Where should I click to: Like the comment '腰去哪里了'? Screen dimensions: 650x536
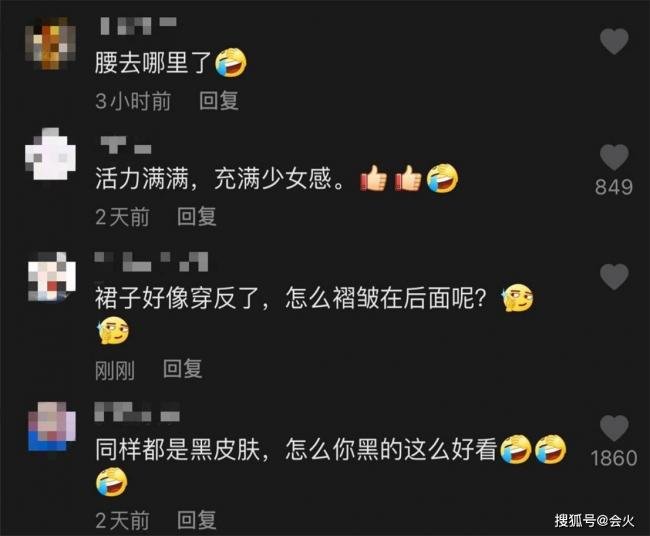(614, 41)
